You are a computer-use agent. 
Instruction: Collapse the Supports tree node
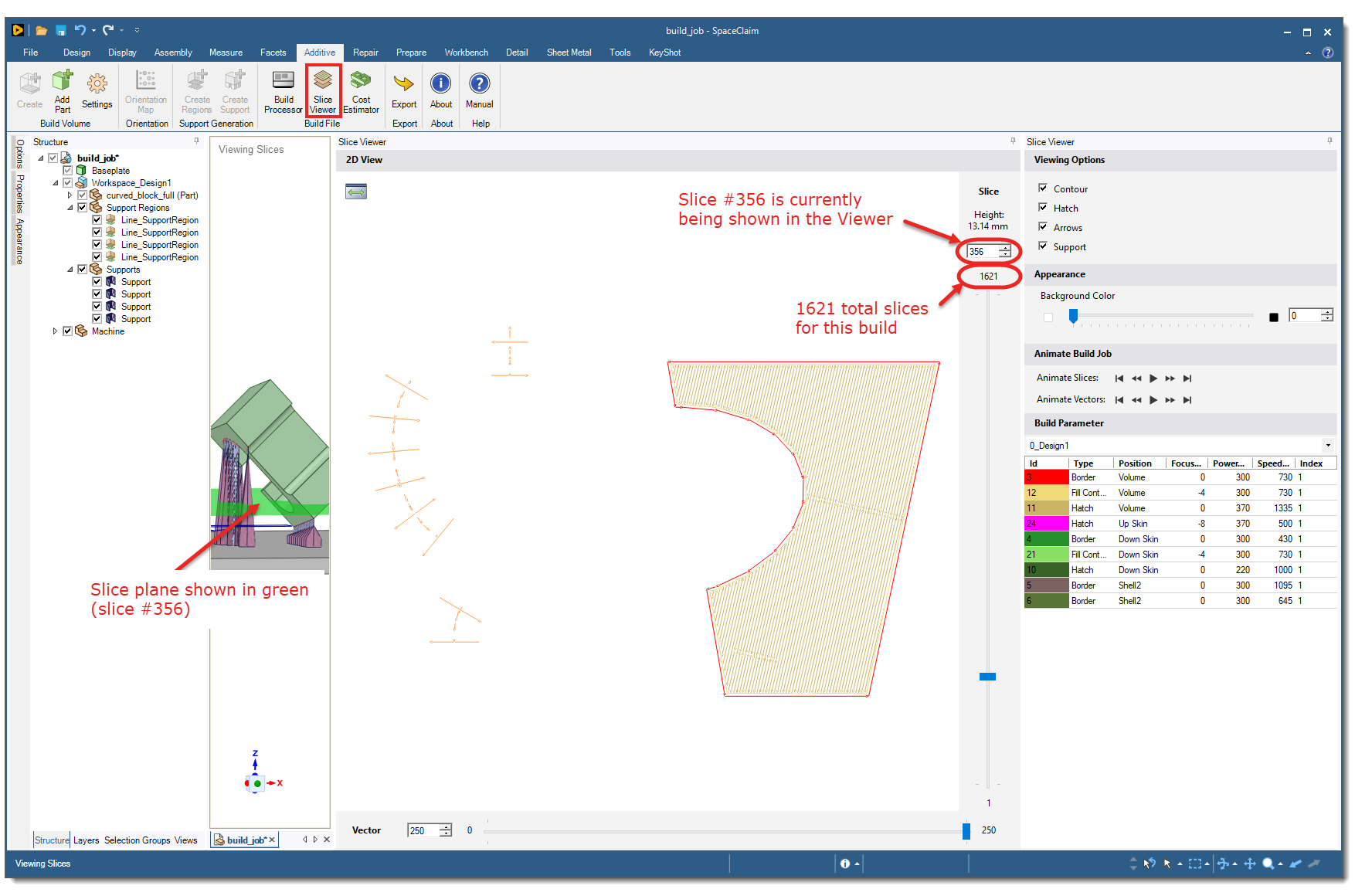point(70,269)
